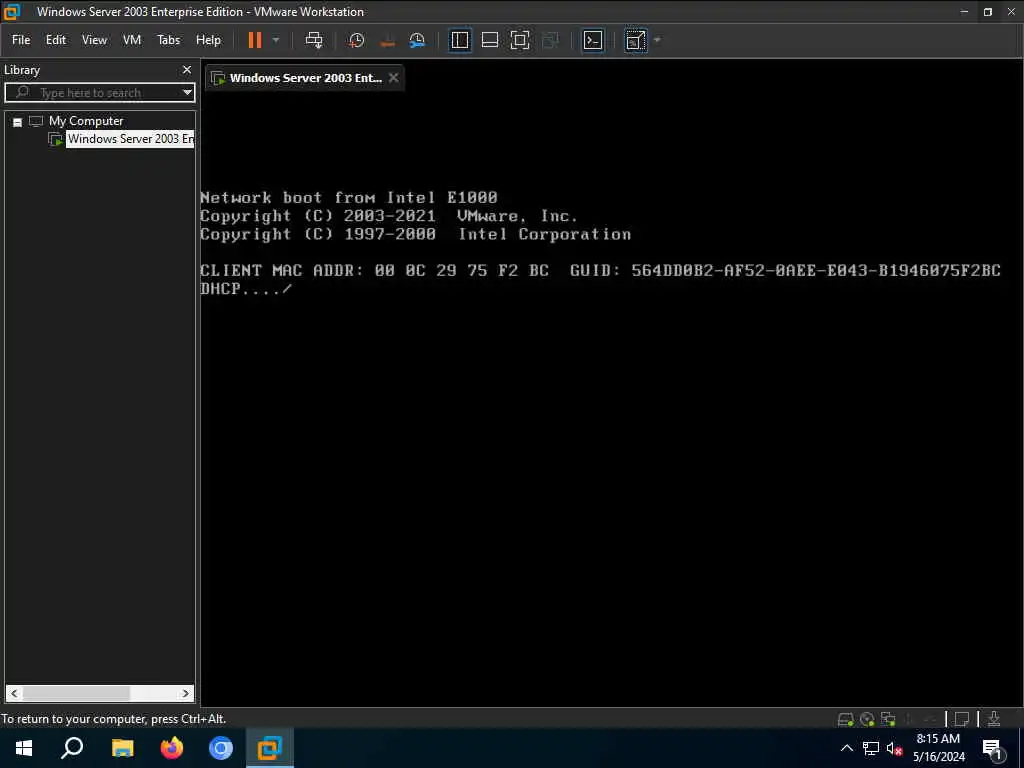Click the library scrollbar right arrow
Viewport: 1024px width, 768px height.
point(185,693)
